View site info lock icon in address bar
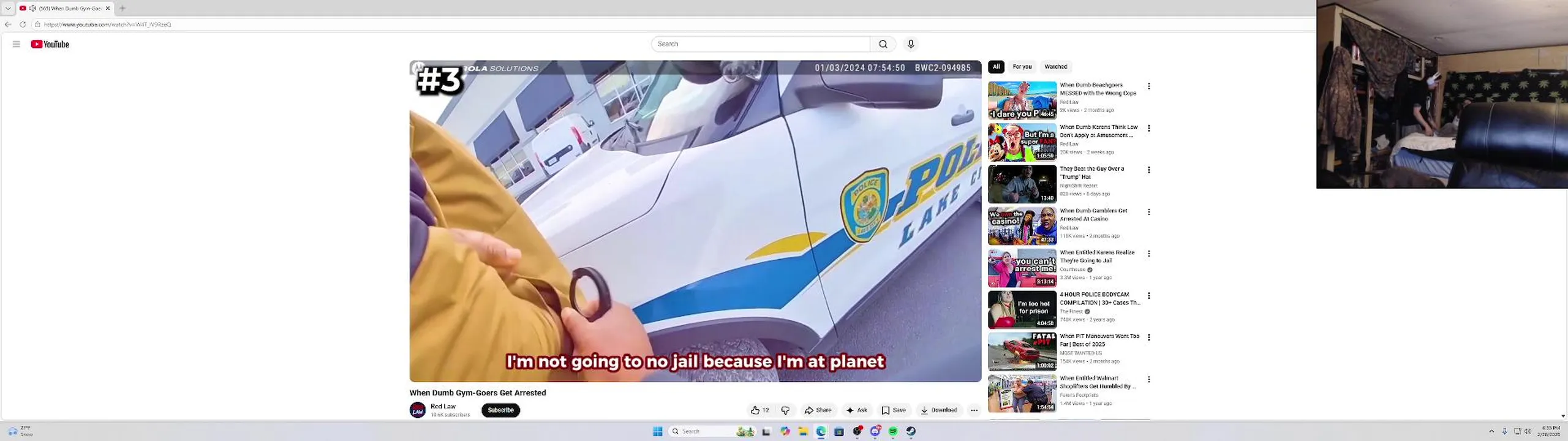Image resolution: width=1568 pixels, height=441 pixels. click(x=37, y=24)
